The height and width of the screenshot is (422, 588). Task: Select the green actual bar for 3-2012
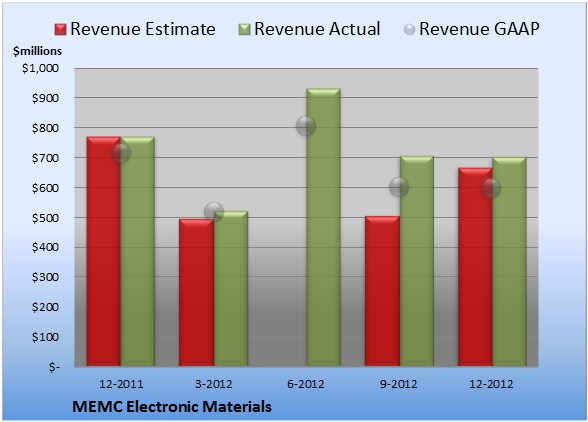click(x=231, y=288)
